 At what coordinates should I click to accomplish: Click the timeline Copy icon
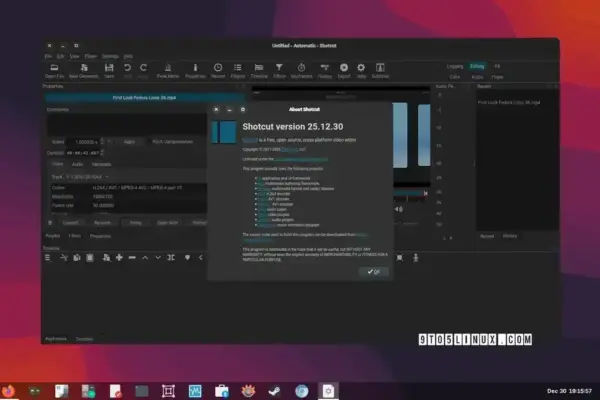click(x=77, y=258)
